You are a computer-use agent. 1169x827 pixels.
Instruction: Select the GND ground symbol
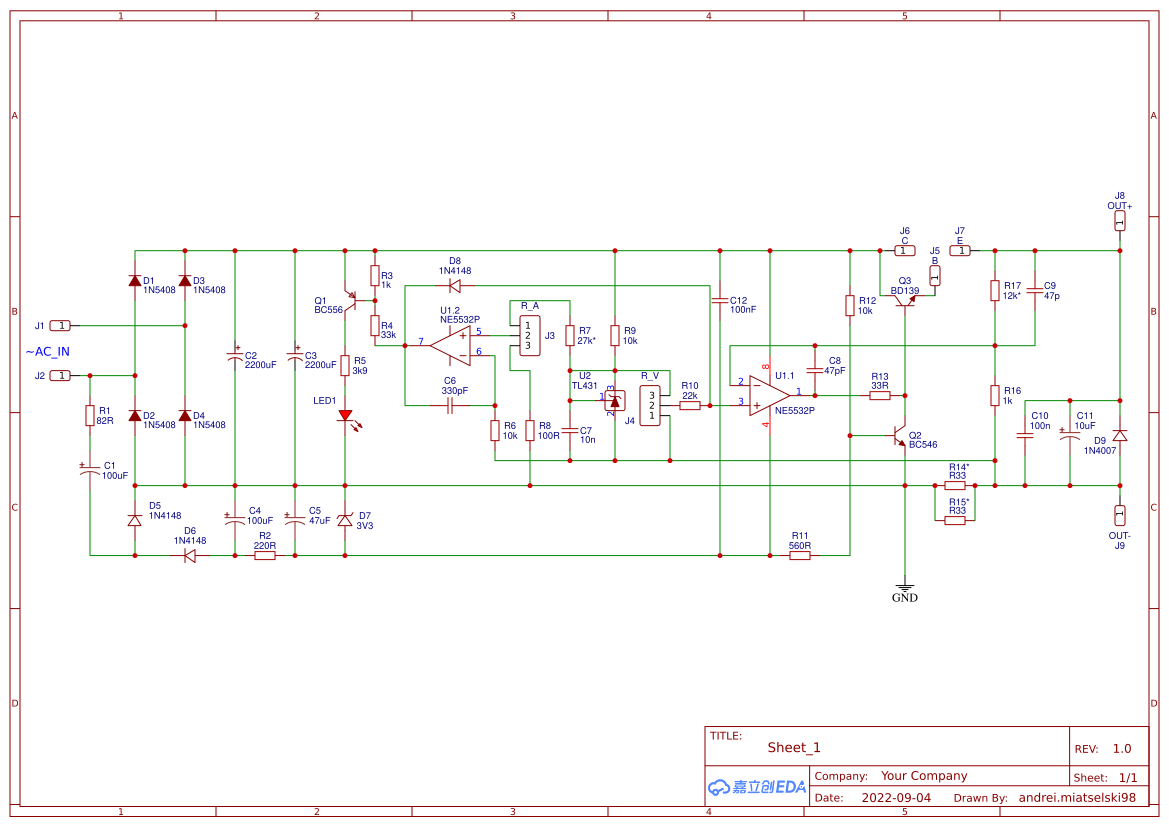[904, 585]
